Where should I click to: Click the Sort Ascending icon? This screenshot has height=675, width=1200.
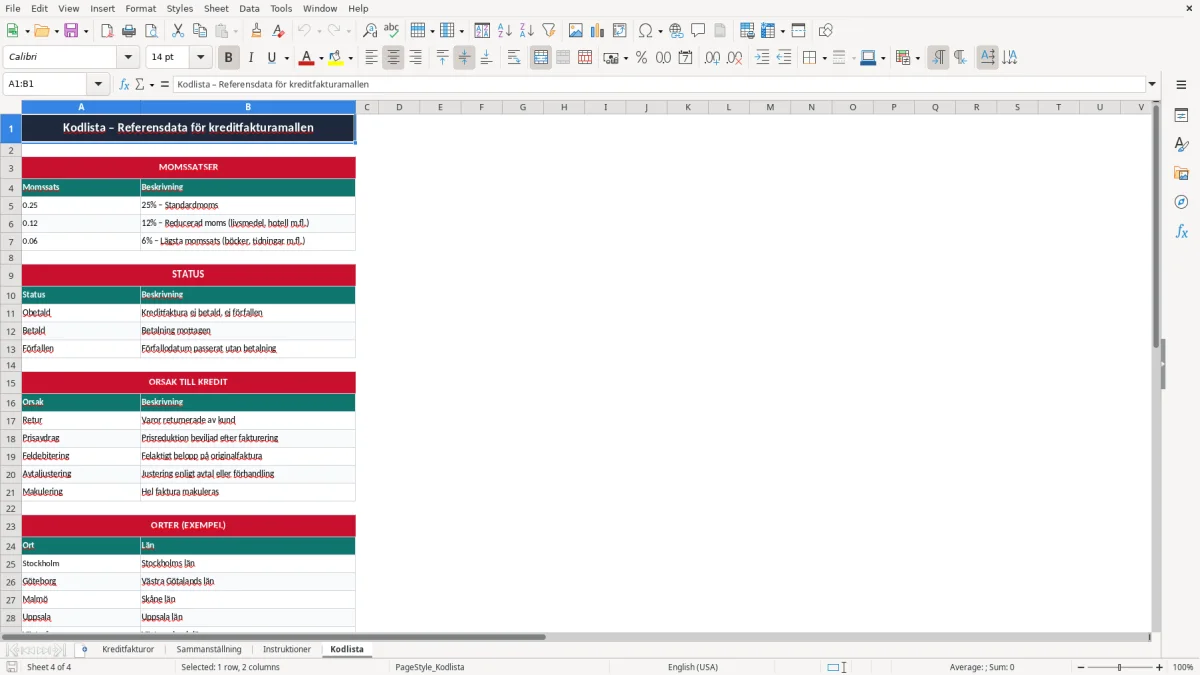pos(504,31)
